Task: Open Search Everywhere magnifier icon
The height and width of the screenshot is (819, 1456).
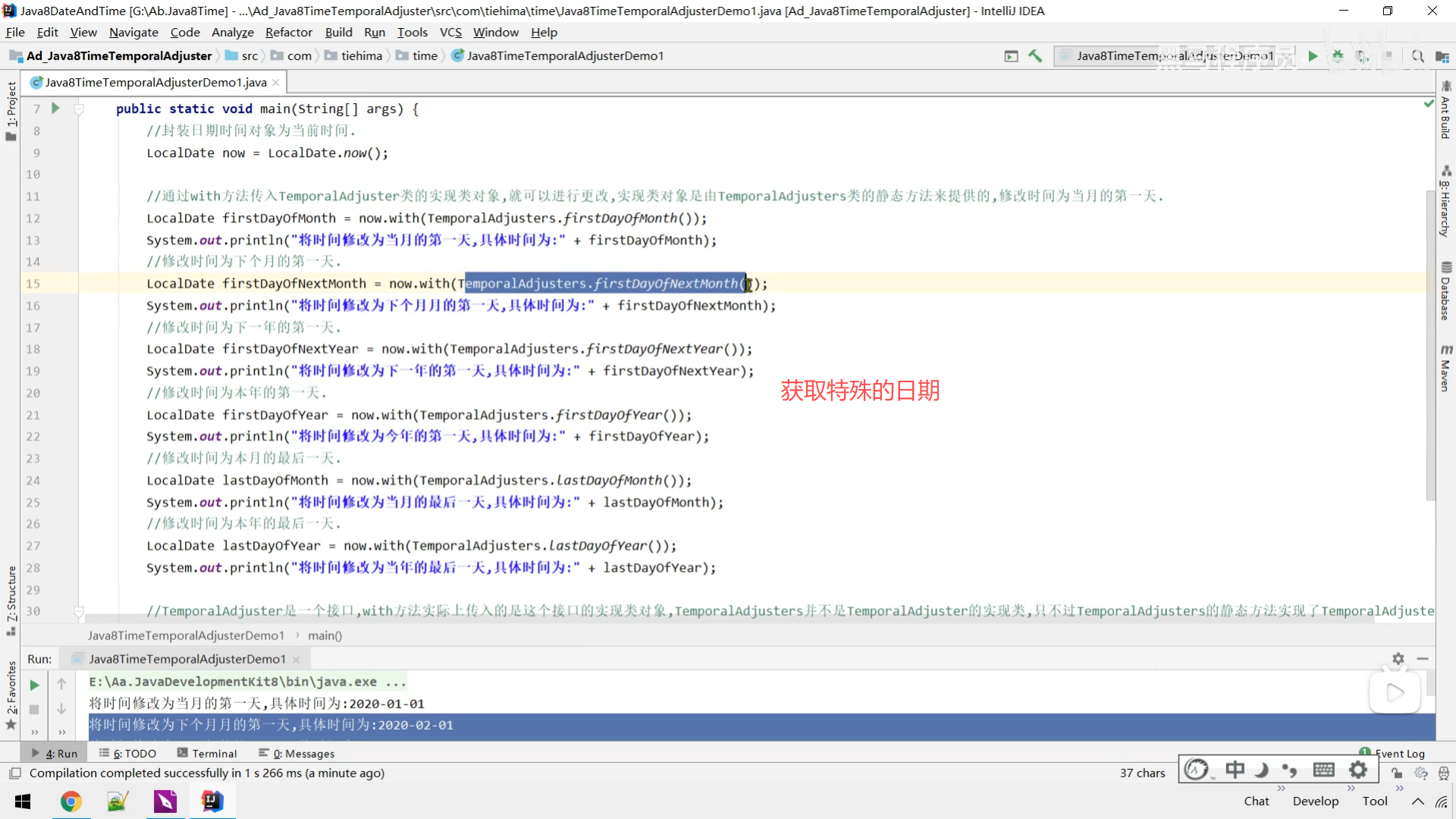Action: tap(1417, 56)
